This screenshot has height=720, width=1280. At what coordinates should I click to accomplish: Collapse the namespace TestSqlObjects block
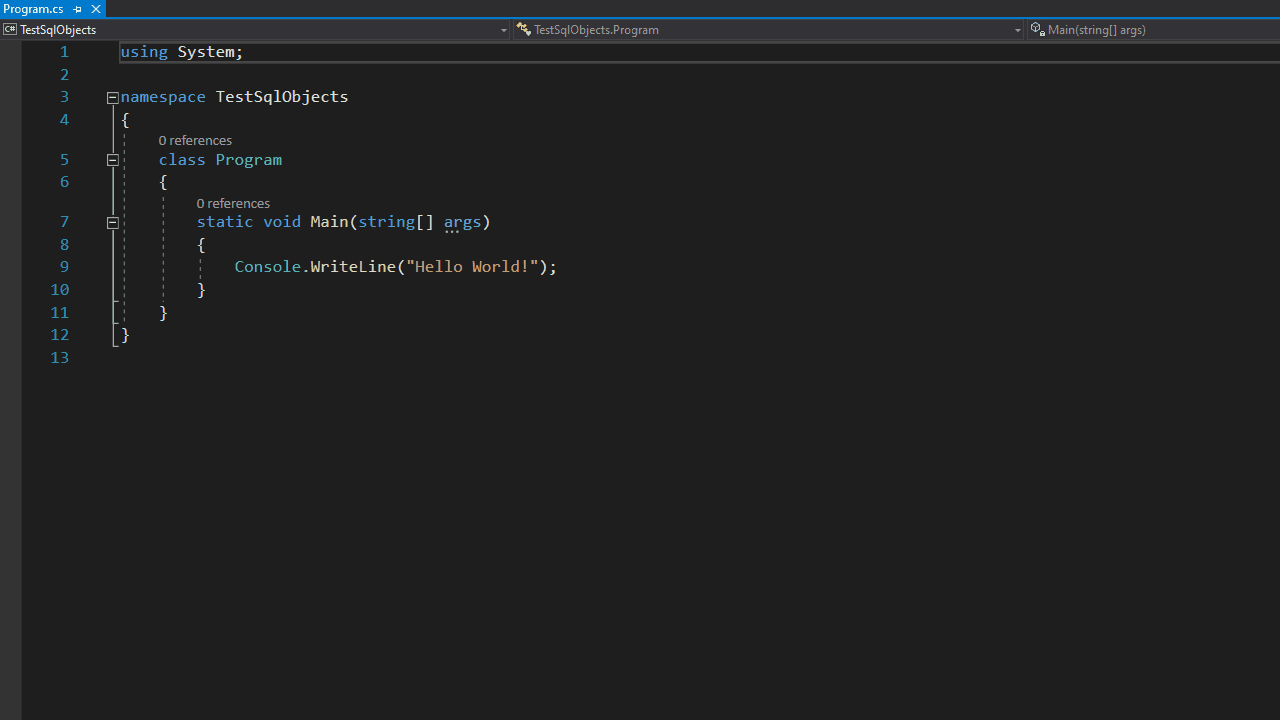[113, 97]
